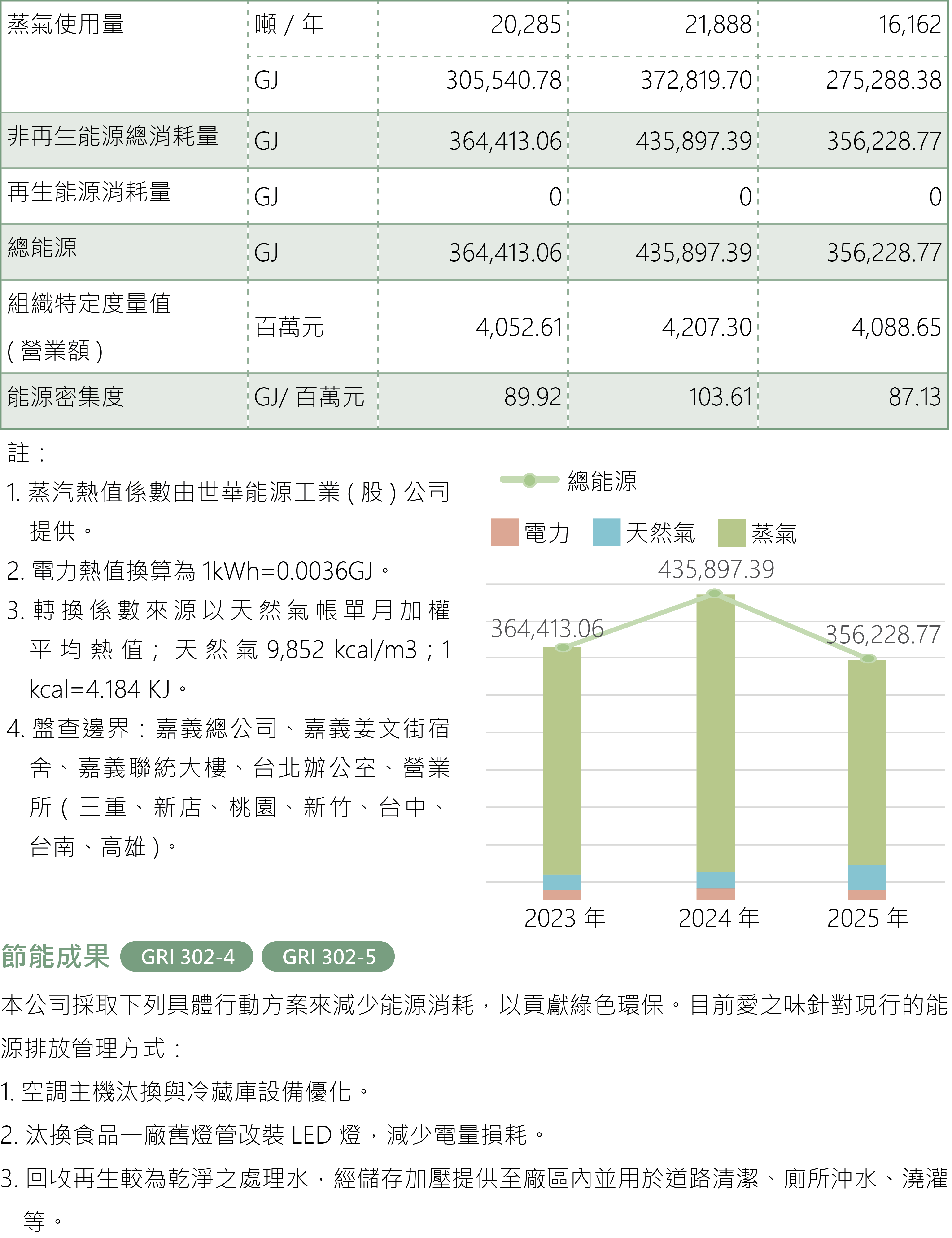Click 435,897.39 in the 總能源 table row
Screen dimensions: 952x1238
coord(694,253)
